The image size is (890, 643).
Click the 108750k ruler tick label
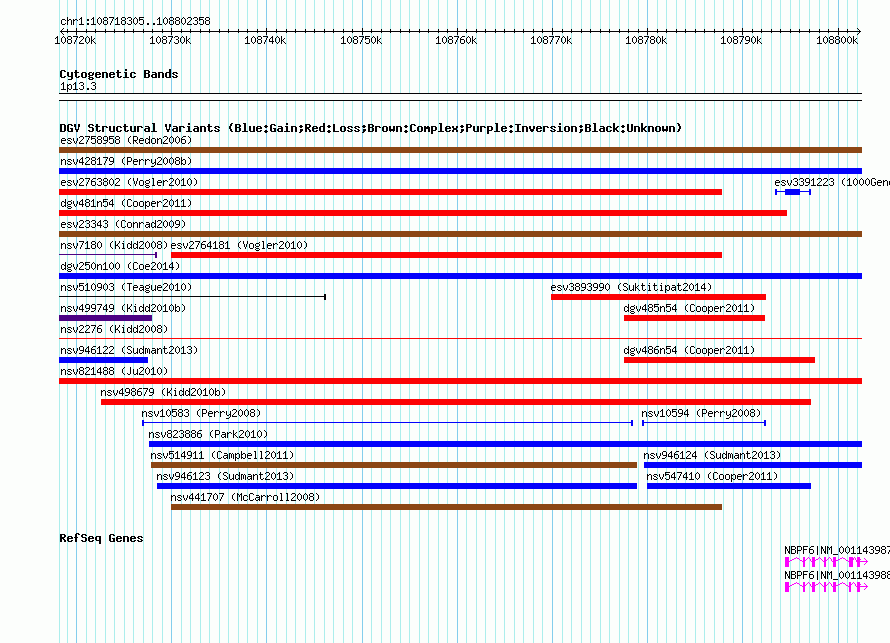(361, 40)
